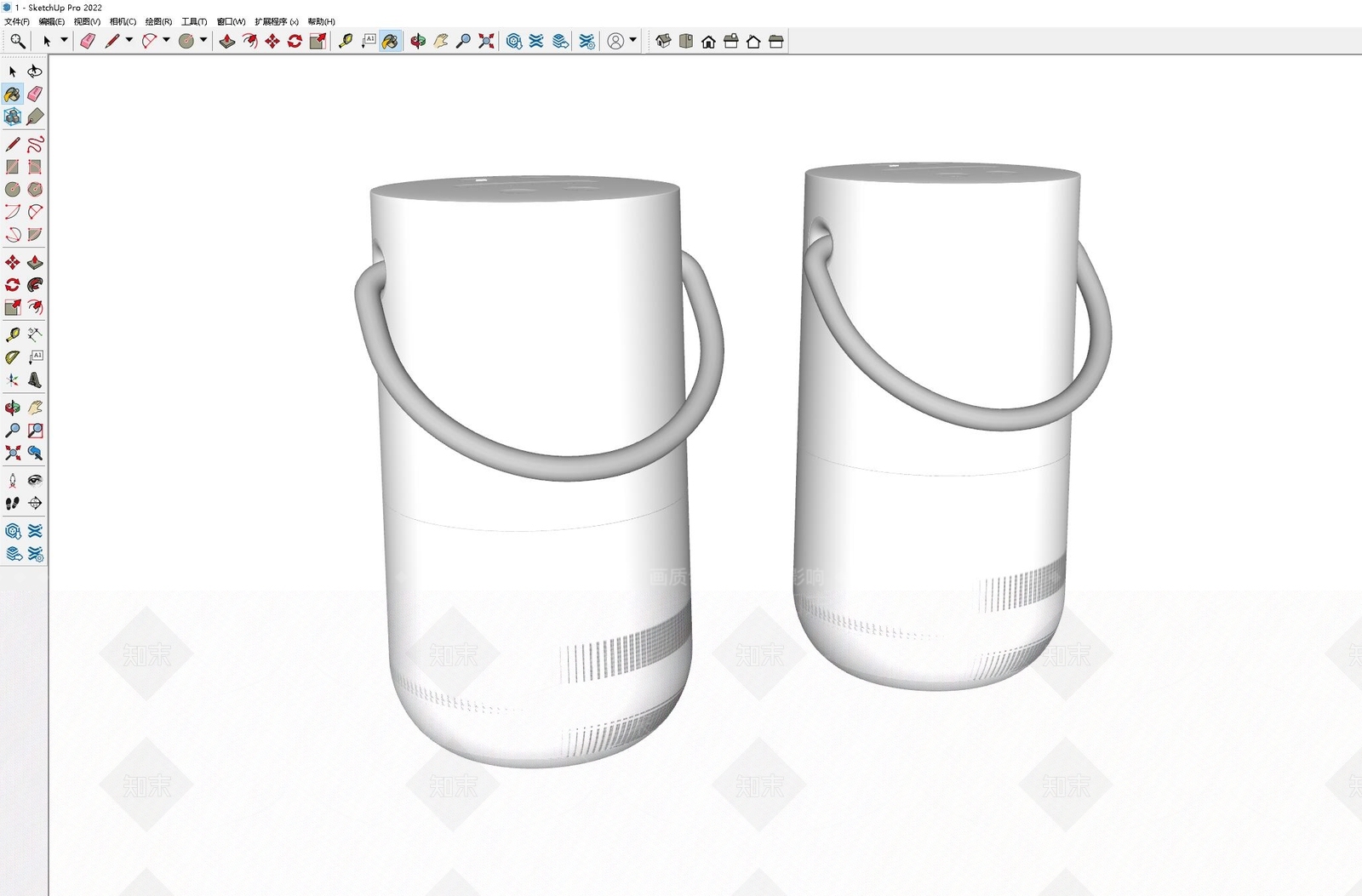This screenshot has width=1362, height=896.
Task: Activate the Follow Me tool
Action: point(35,285)
